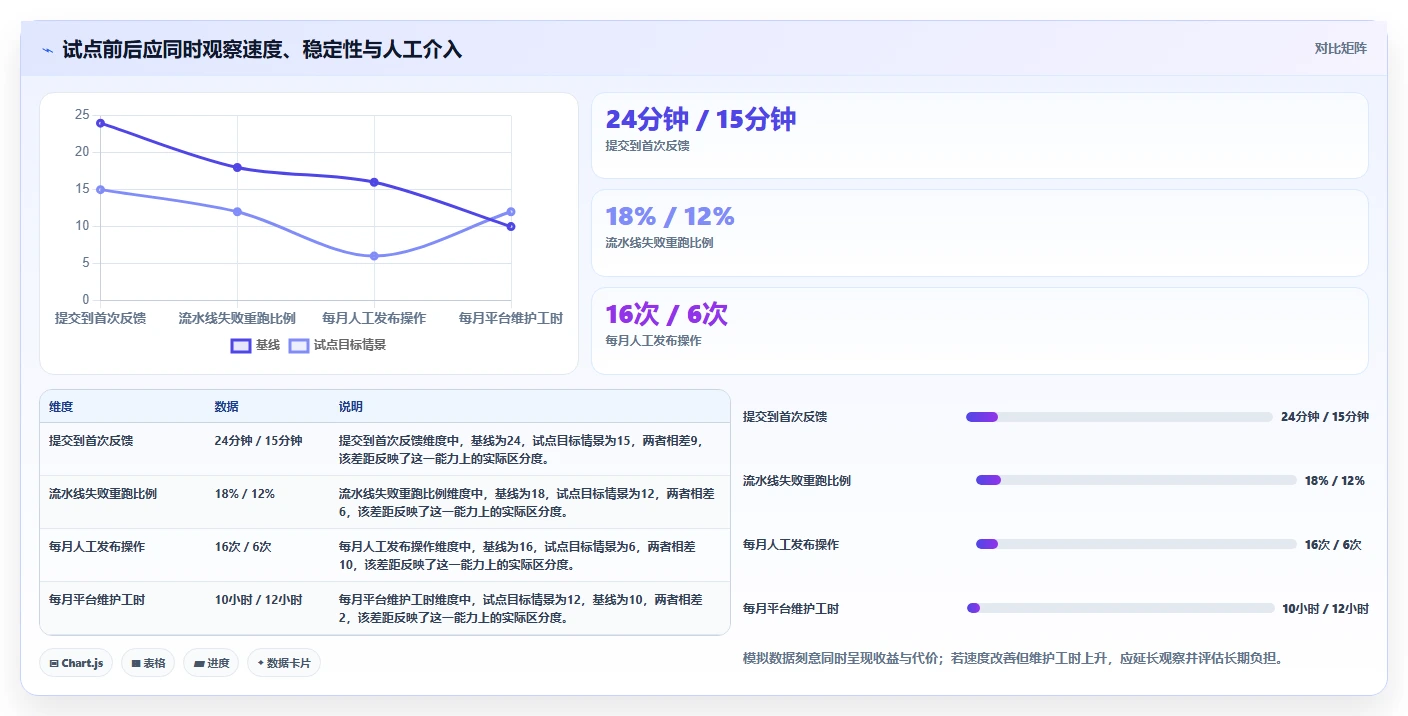Click the 提交到首次反馈 cell in the table

(x=91, y=440)
